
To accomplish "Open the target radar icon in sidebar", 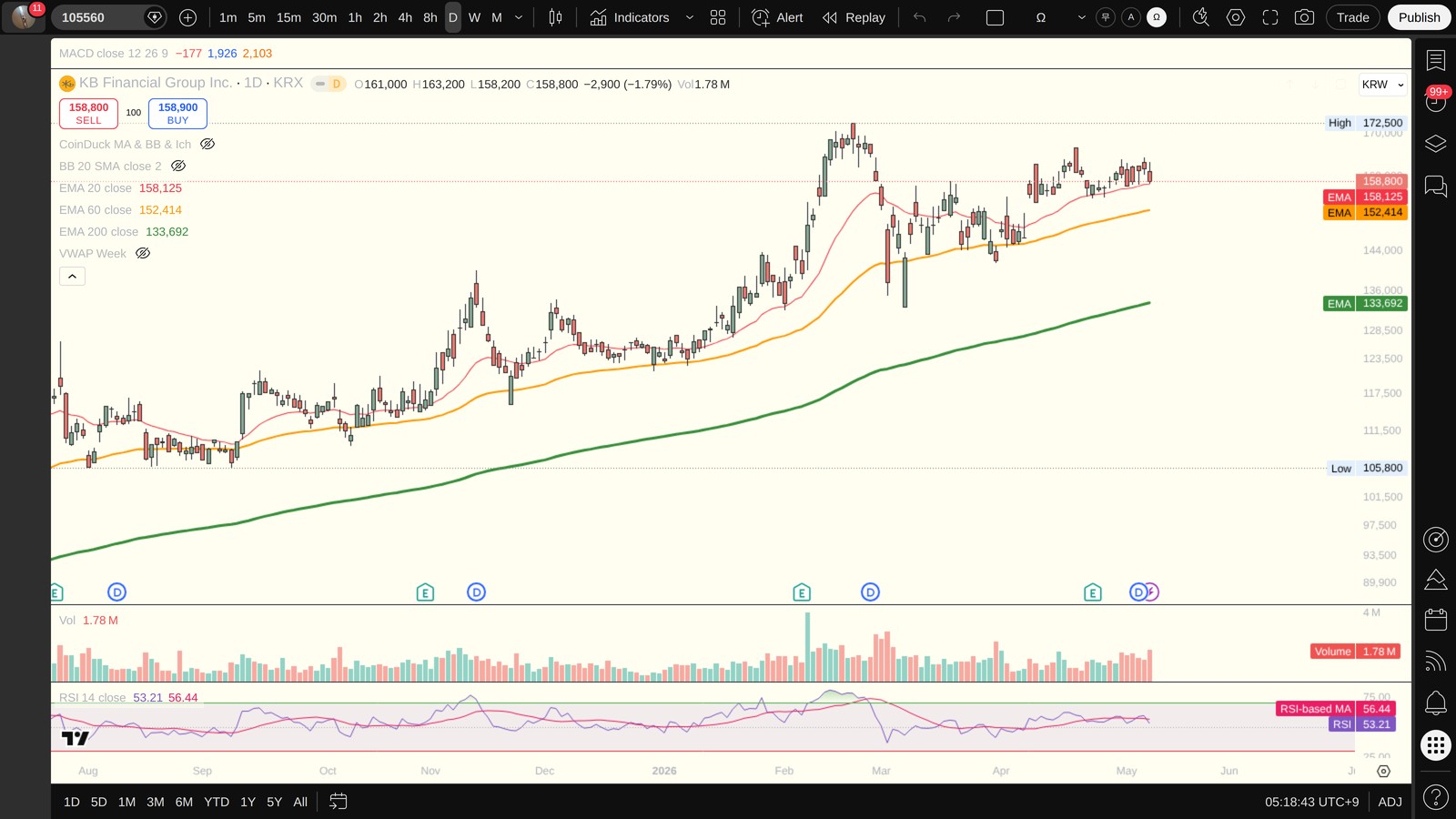I will [x=1436, y=540].
